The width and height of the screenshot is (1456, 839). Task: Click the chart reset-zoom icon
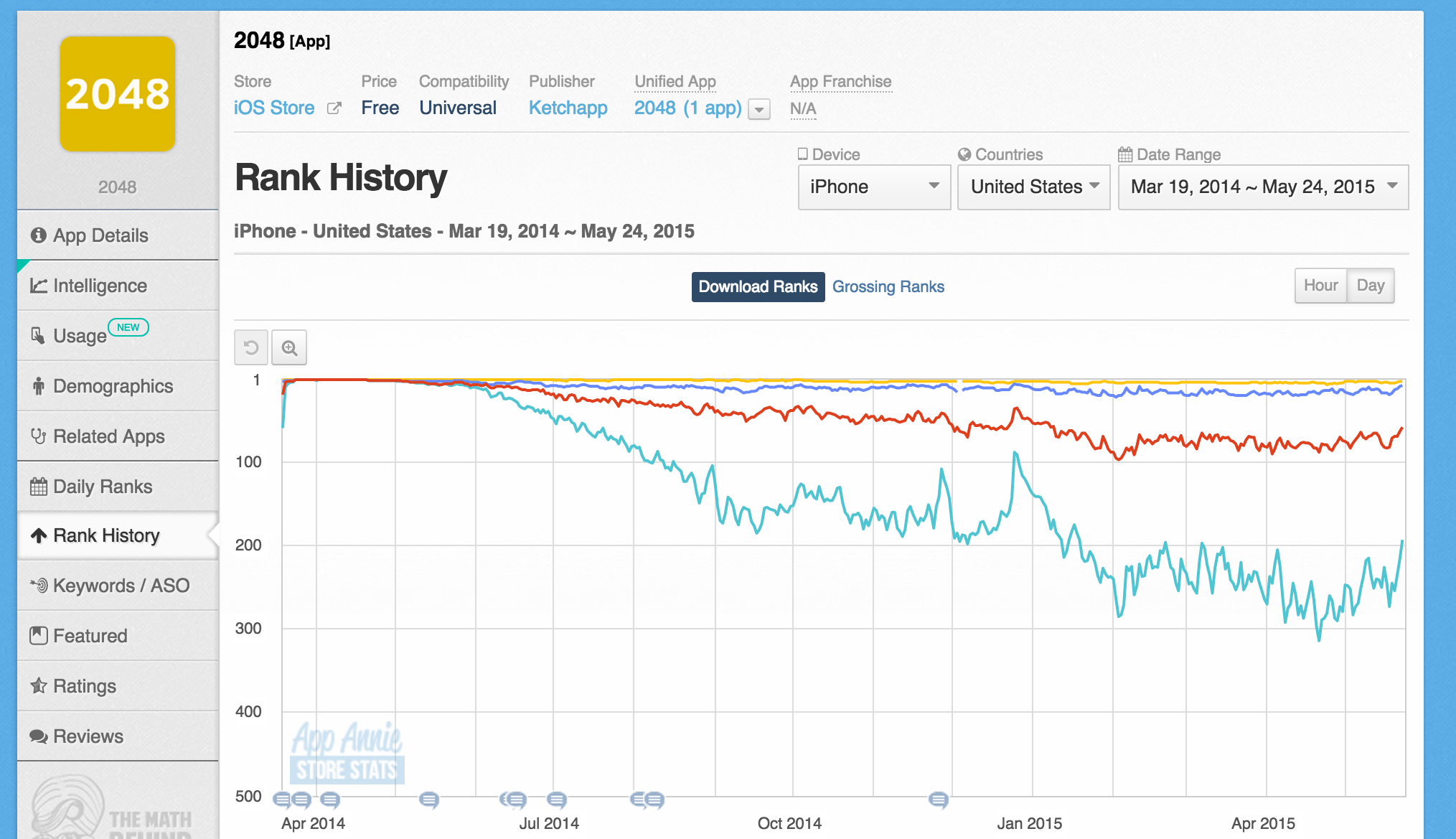(x=250, y=347)
